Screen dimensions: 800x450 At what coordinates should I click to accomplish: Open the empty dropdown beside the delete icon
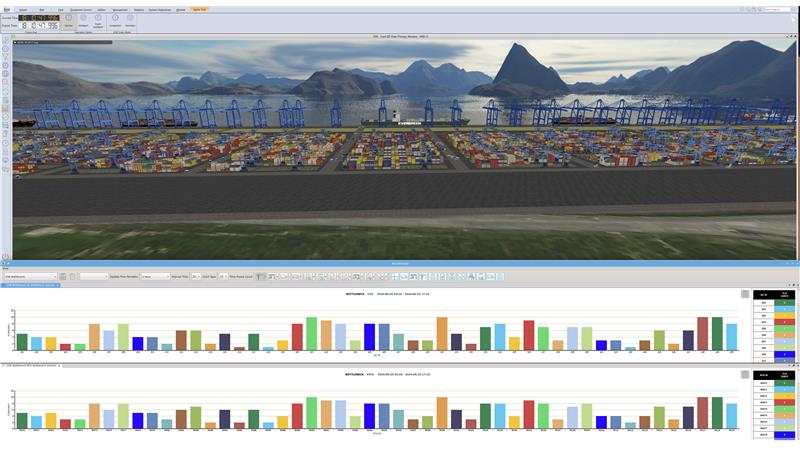point(94,277)
